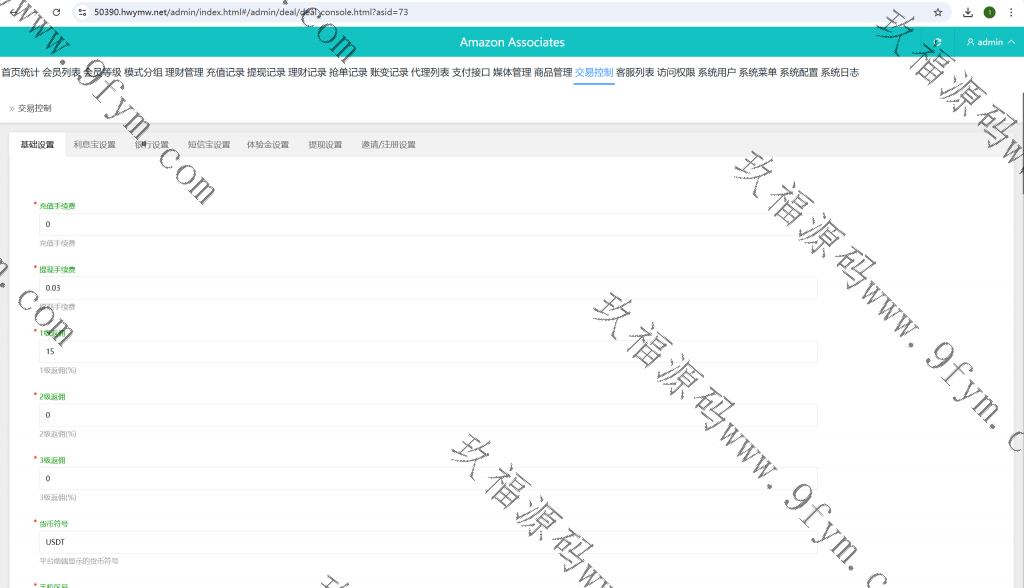This screenshot has height=588, width=1024.
Task: Click the refresh icon in teal header
Action: coord(937,42)
